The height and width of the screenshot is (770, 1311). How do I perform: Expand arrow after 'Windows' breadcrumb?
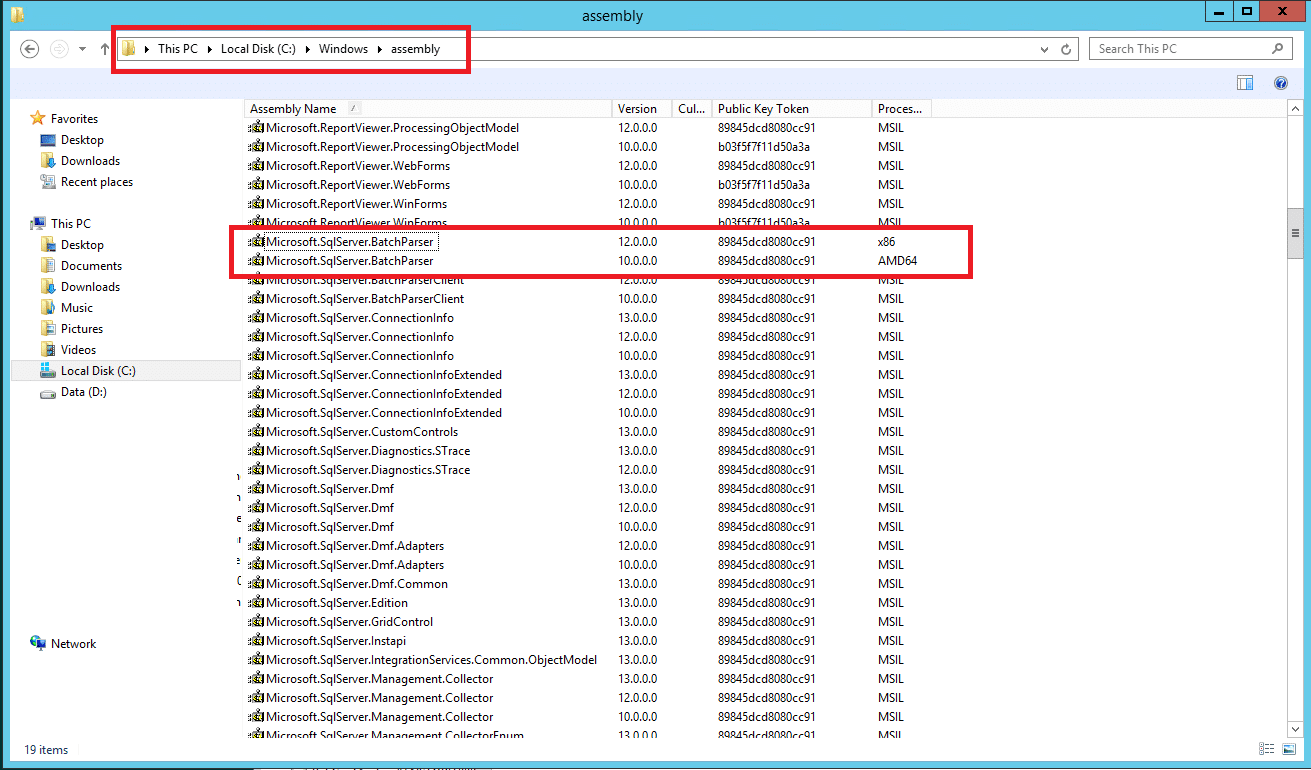tap(379, 49)
